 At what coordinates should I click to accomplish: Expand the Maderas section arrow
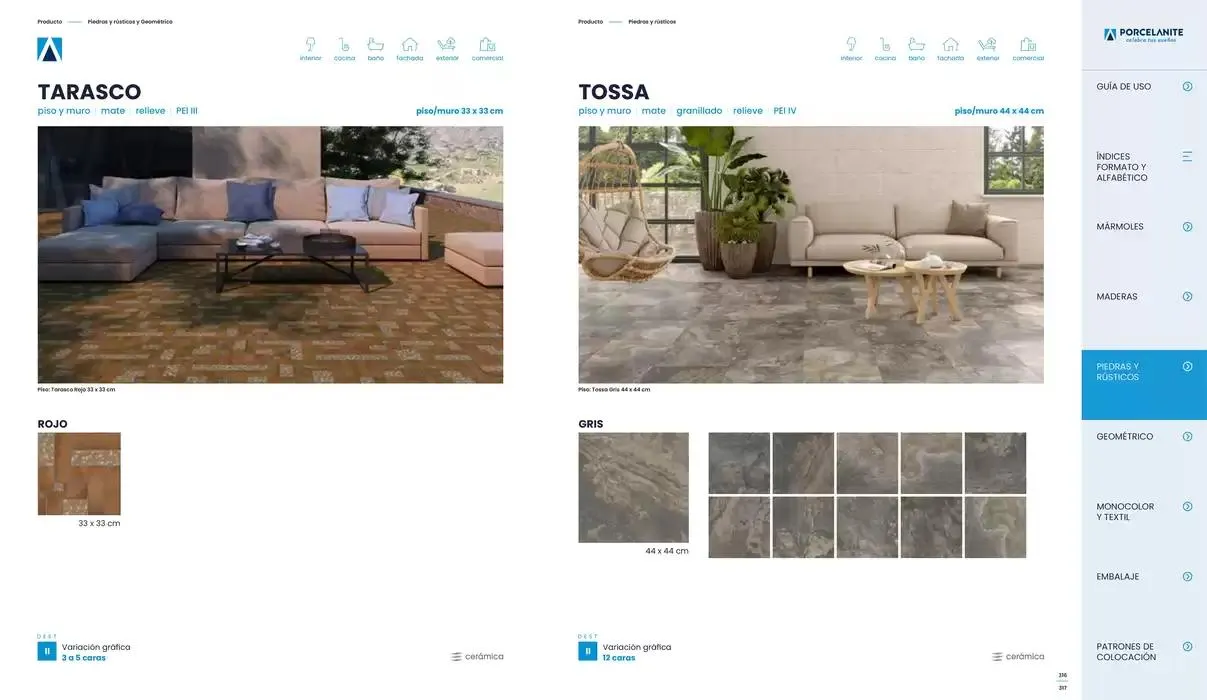pos(1187,297)
